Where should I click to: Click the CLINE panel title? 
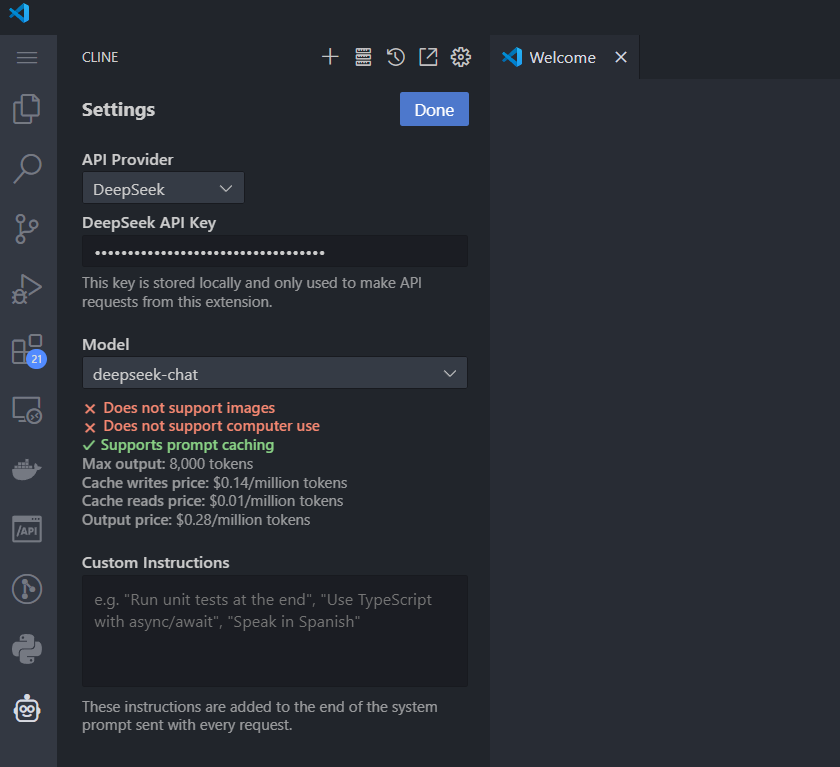100,57
